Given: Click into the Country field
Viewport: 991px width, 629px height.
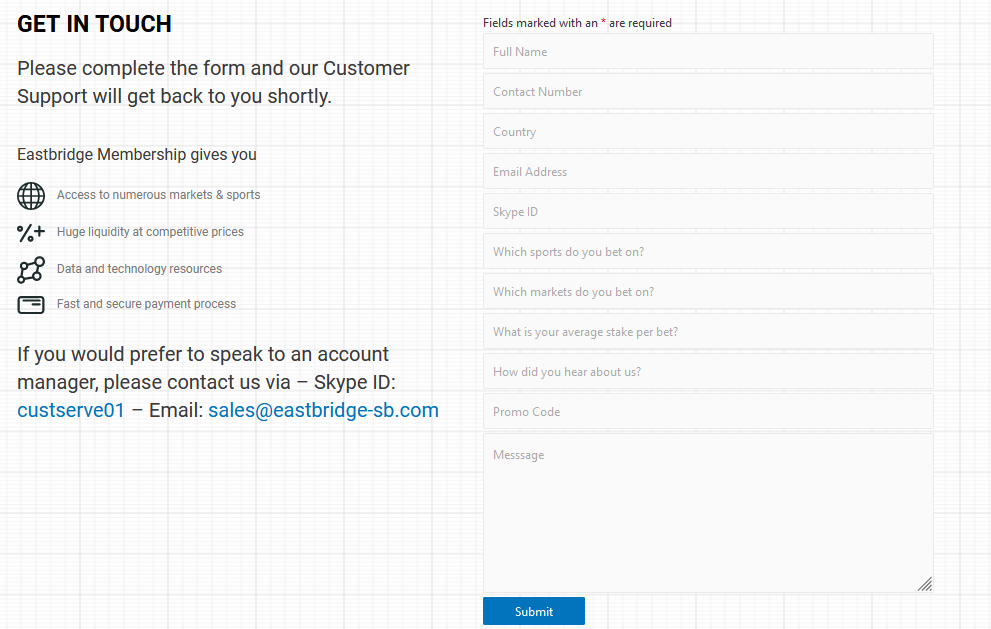Looking at the screenshot, I should point(708,132).
